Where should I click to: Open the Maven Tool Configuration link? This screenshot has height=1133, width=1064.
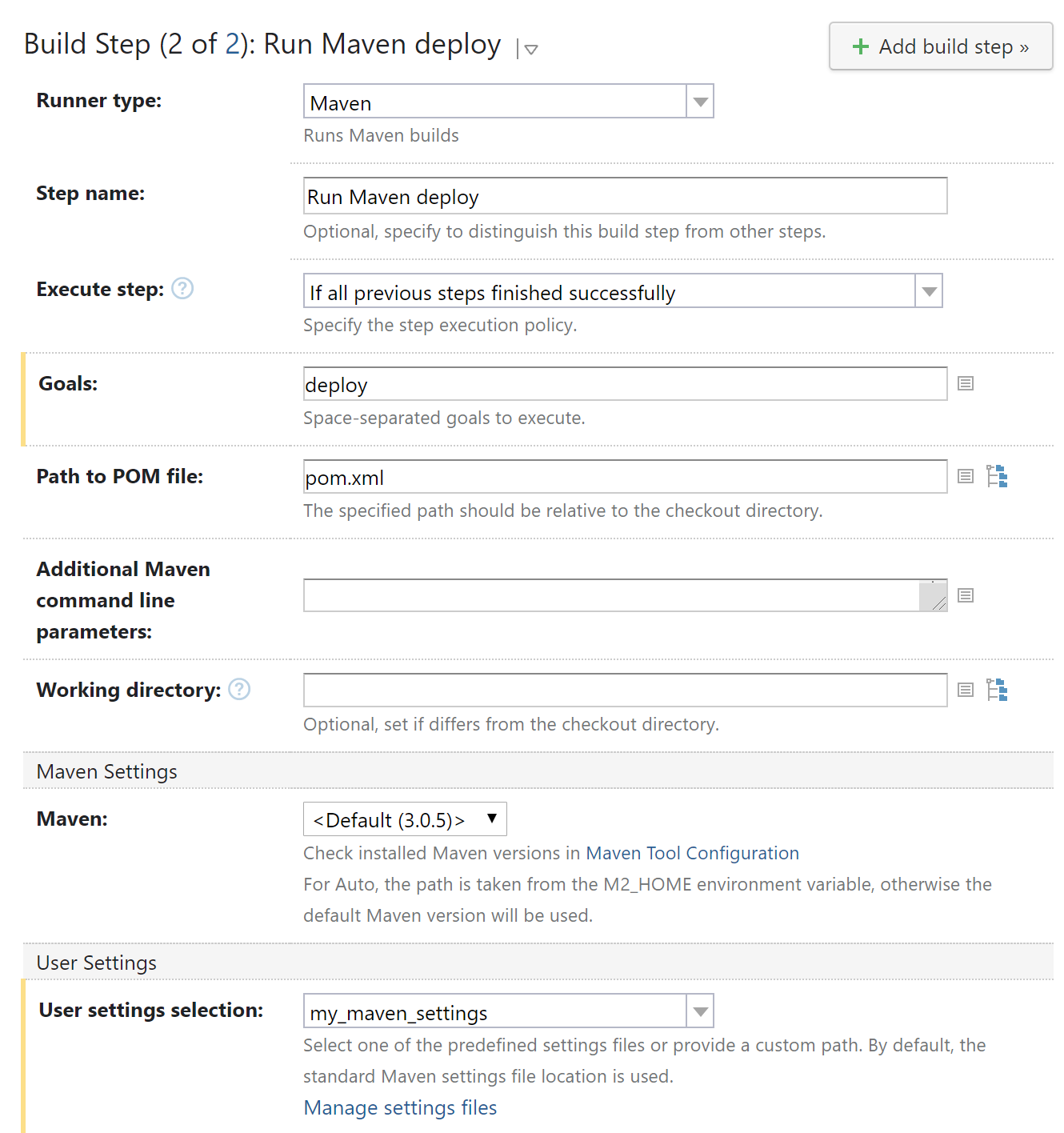[693, 853]
